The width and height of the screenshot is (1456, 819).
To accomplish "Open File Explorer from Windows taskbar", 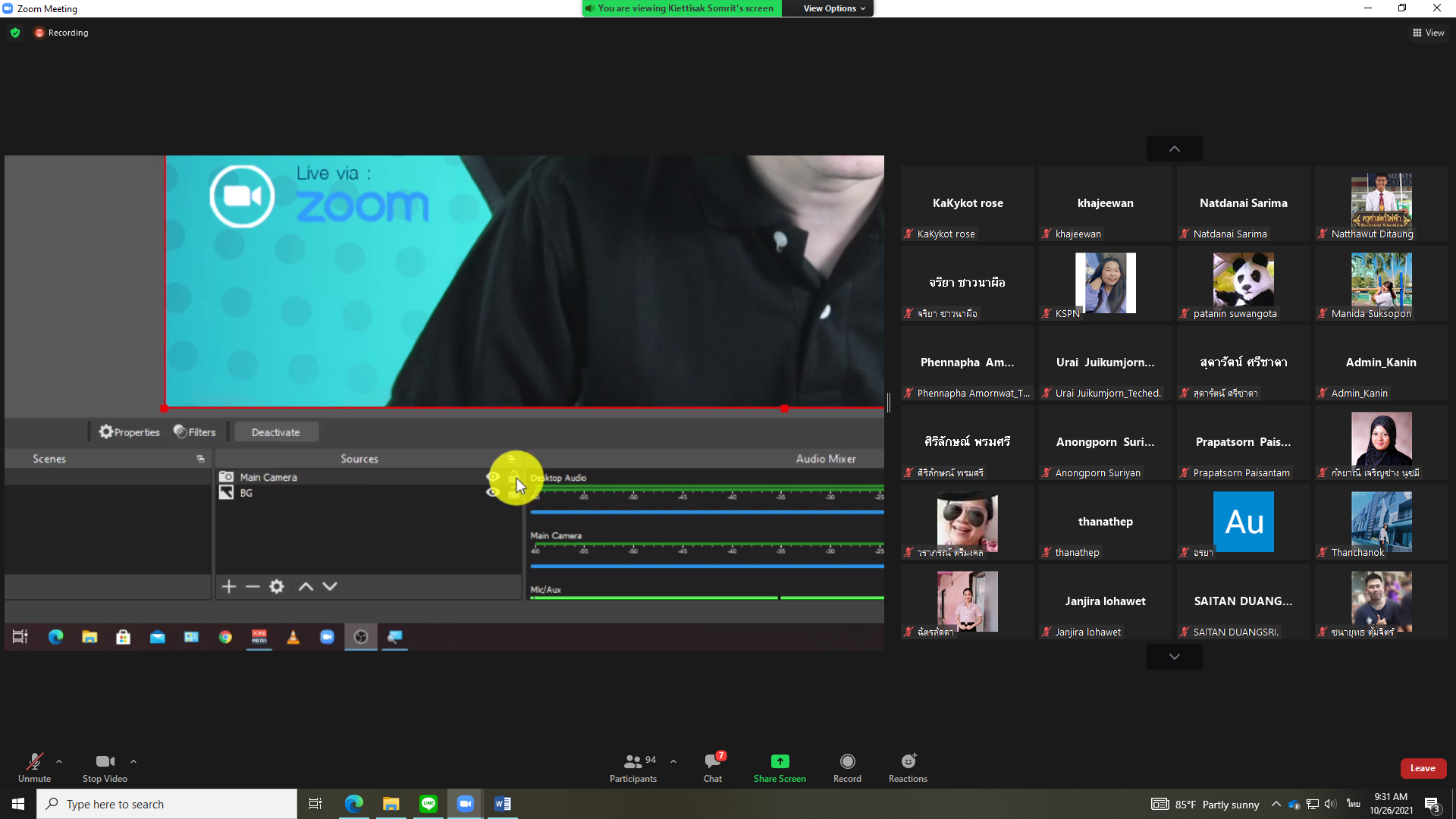I will pos(391,804).
